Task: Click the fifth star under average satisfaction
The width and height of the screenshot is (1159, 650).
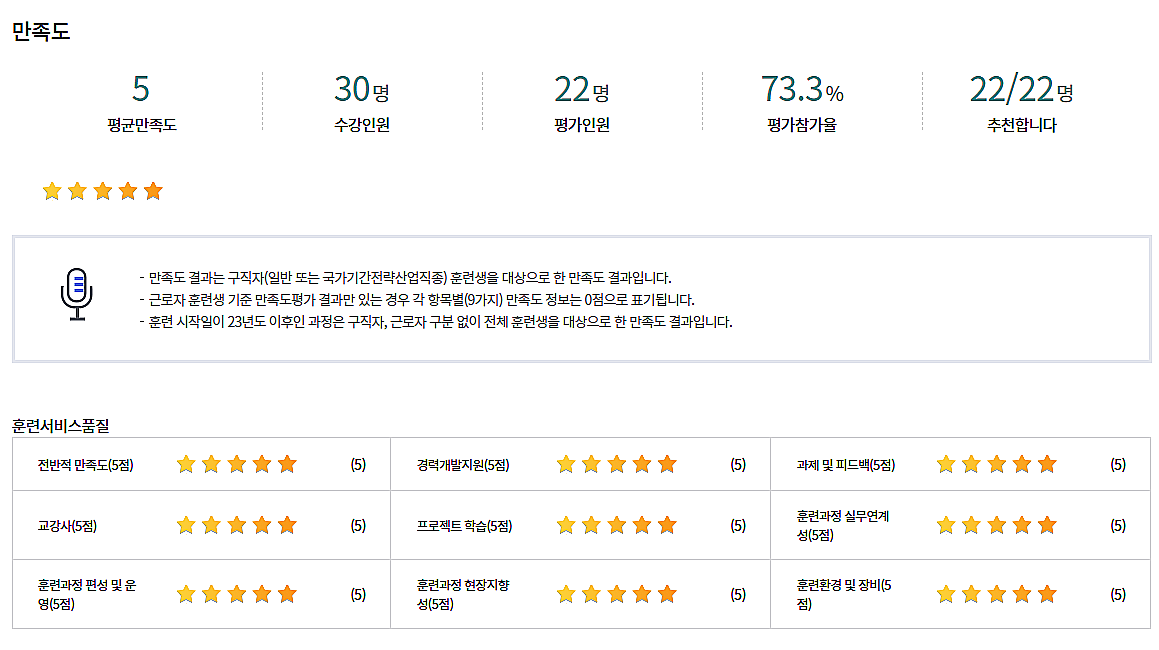Action: click(x=153, y=191)
